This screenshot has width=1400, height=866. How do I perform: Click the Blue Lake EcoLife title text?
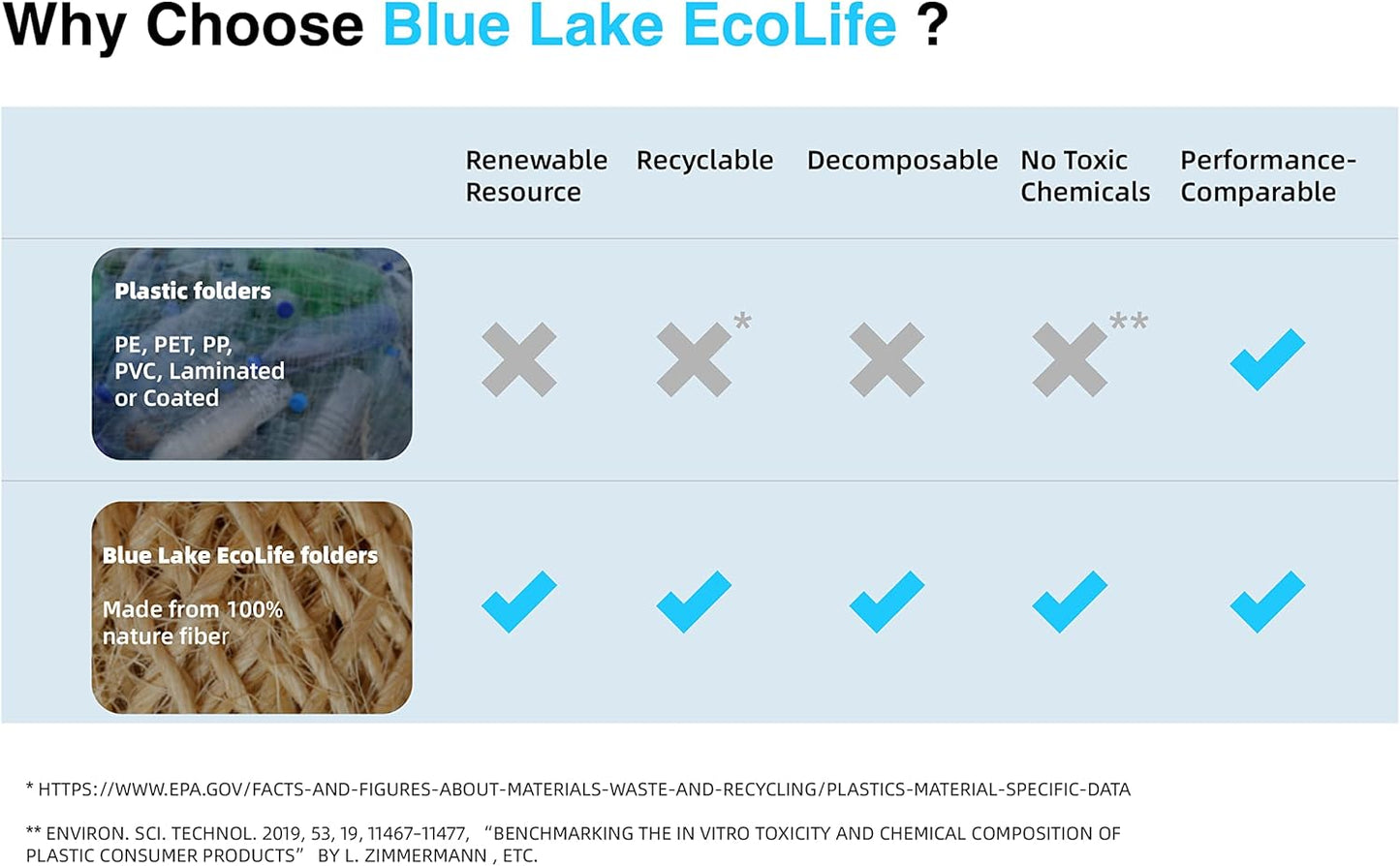[x=639, y=25]
